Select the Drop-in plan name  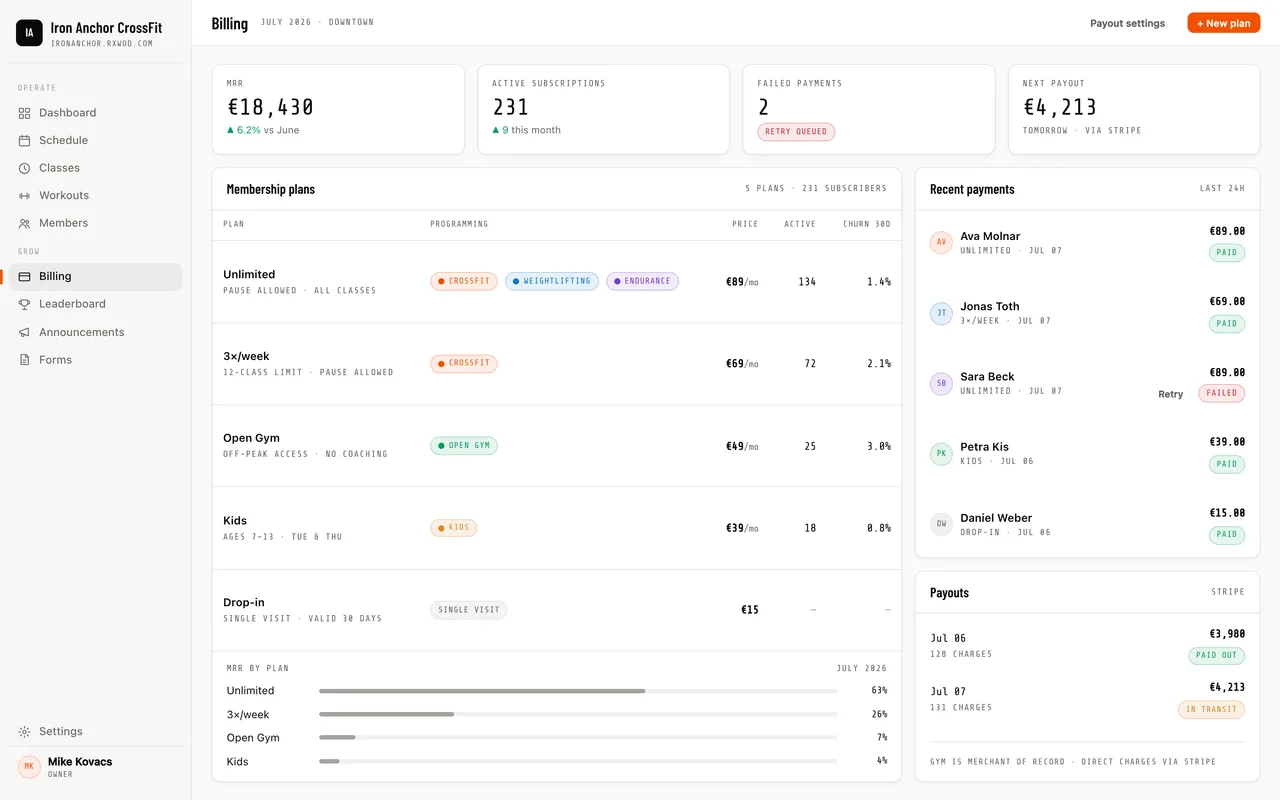coord(244,602)
